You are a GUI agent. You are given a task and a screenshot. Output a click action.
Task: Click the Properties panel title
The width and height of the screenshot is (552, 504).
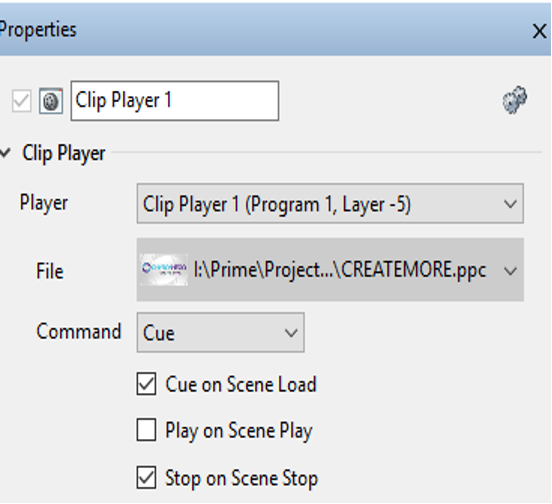[x=38, y=30]
